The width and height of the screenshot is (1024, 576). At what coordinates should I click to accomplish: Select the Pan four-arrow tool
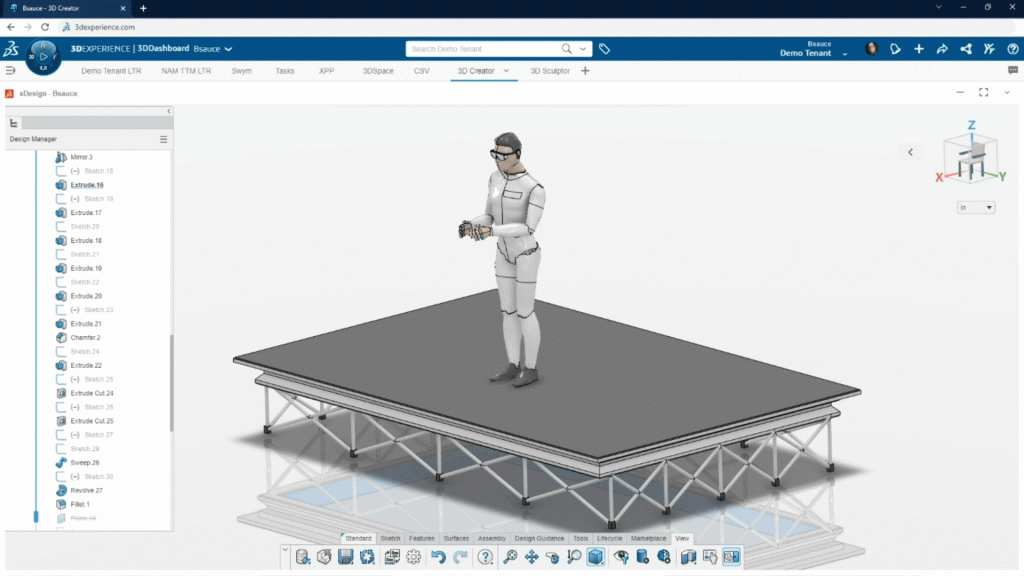531,557
